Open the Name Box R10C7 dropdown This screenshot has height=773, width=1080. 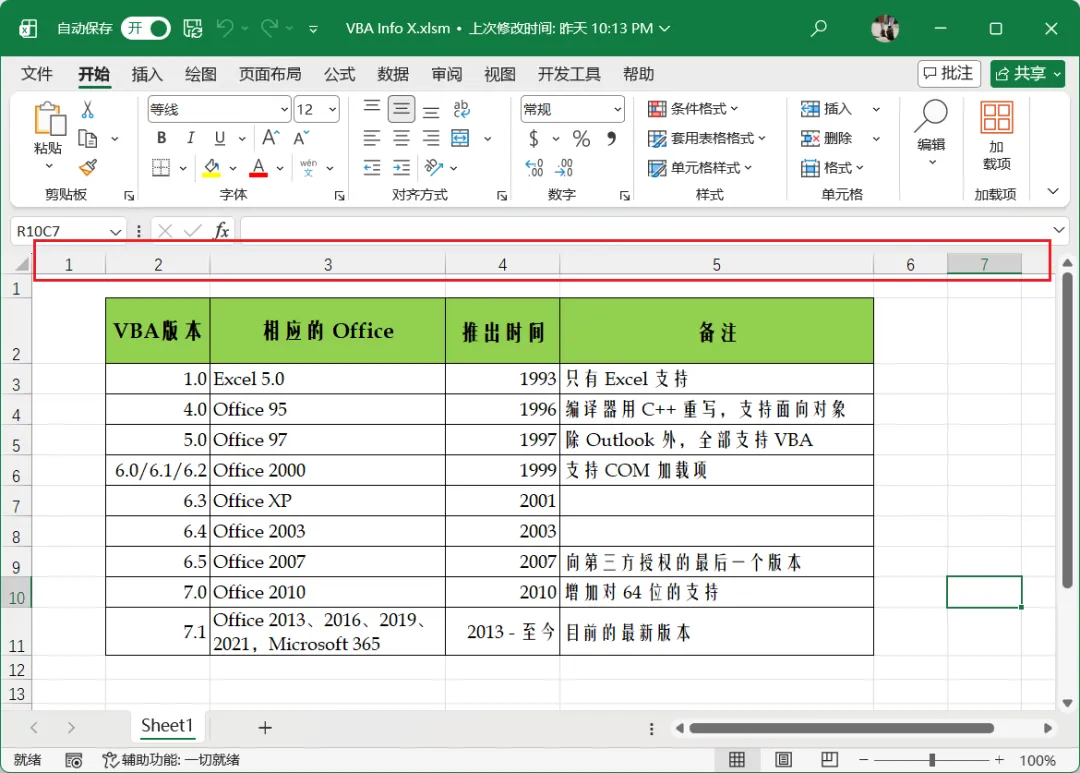pos(115,231)
